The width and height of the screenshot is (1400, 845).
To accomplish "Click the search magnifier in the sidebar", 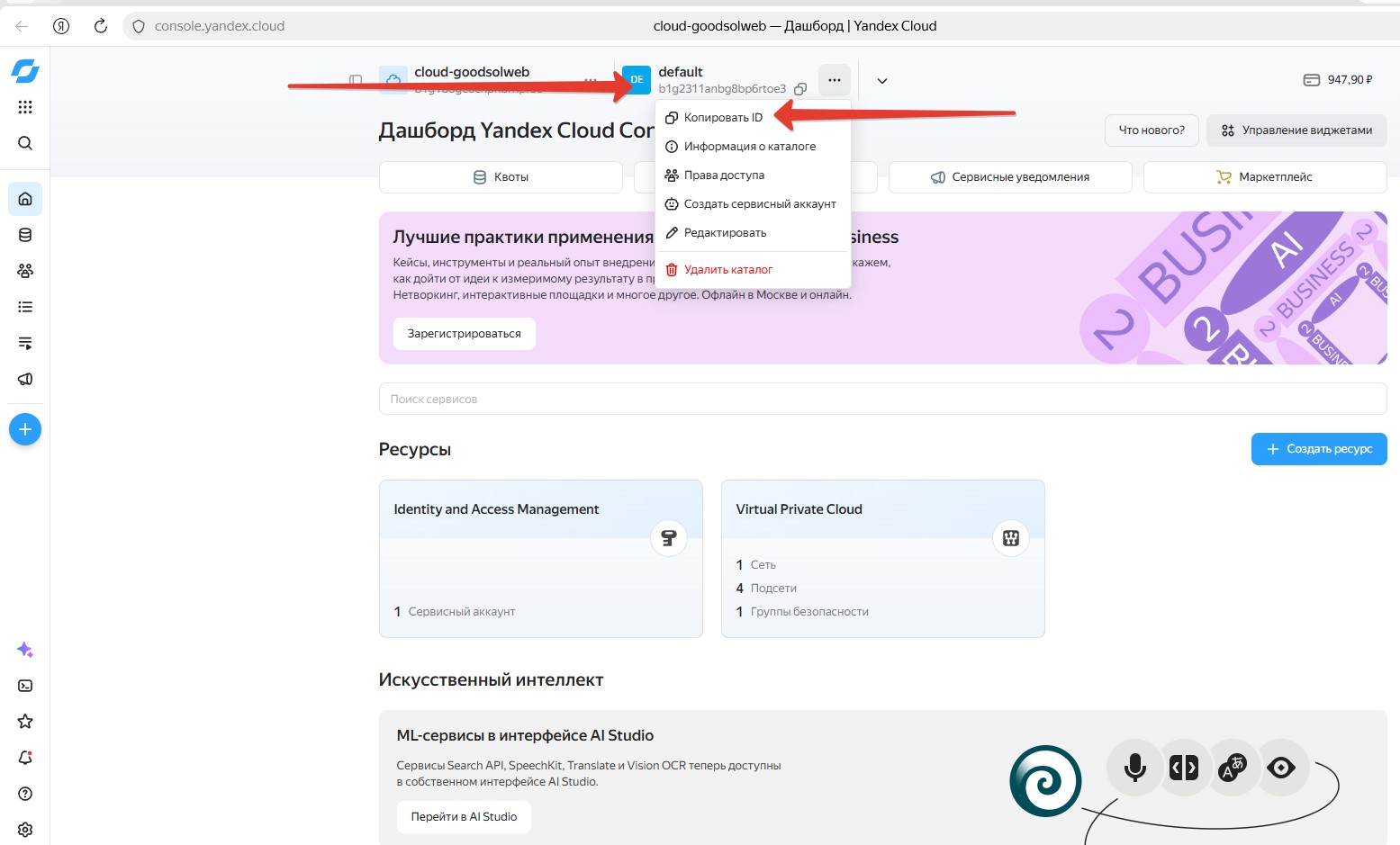I will pos(25,143).
